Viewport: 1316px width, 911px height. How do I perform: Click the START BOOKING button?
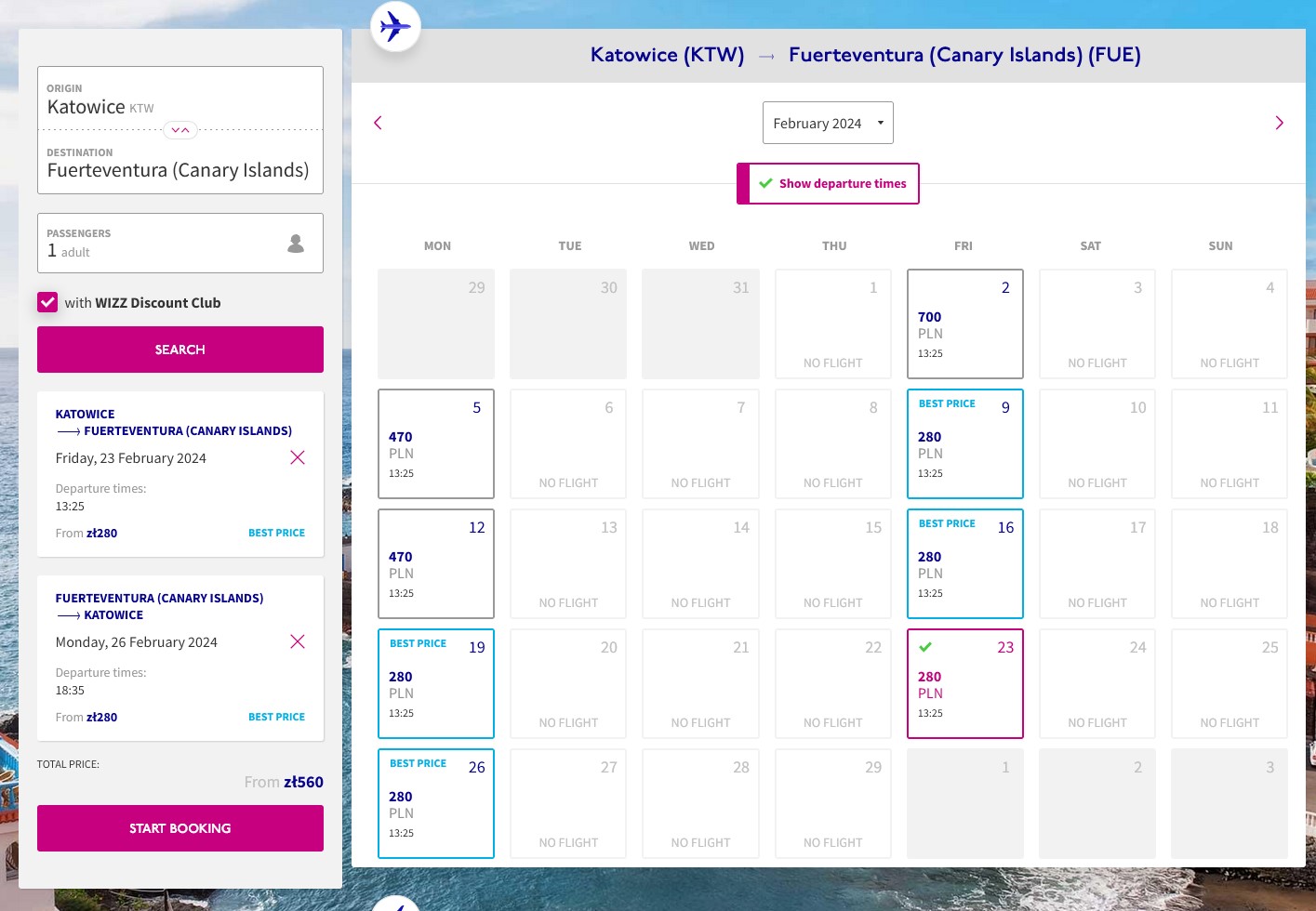180,828
